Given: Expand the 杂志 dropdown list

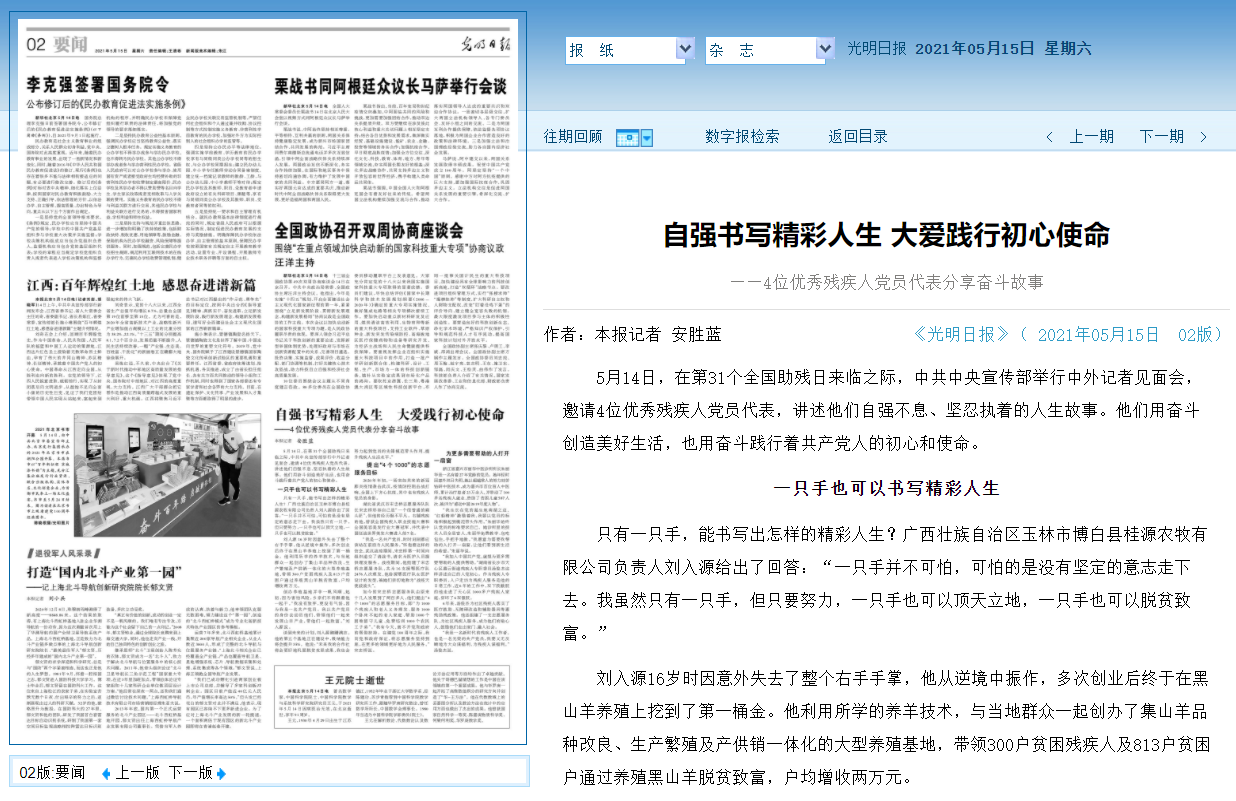Looking at the screenshot, I should tap(824, 49).
